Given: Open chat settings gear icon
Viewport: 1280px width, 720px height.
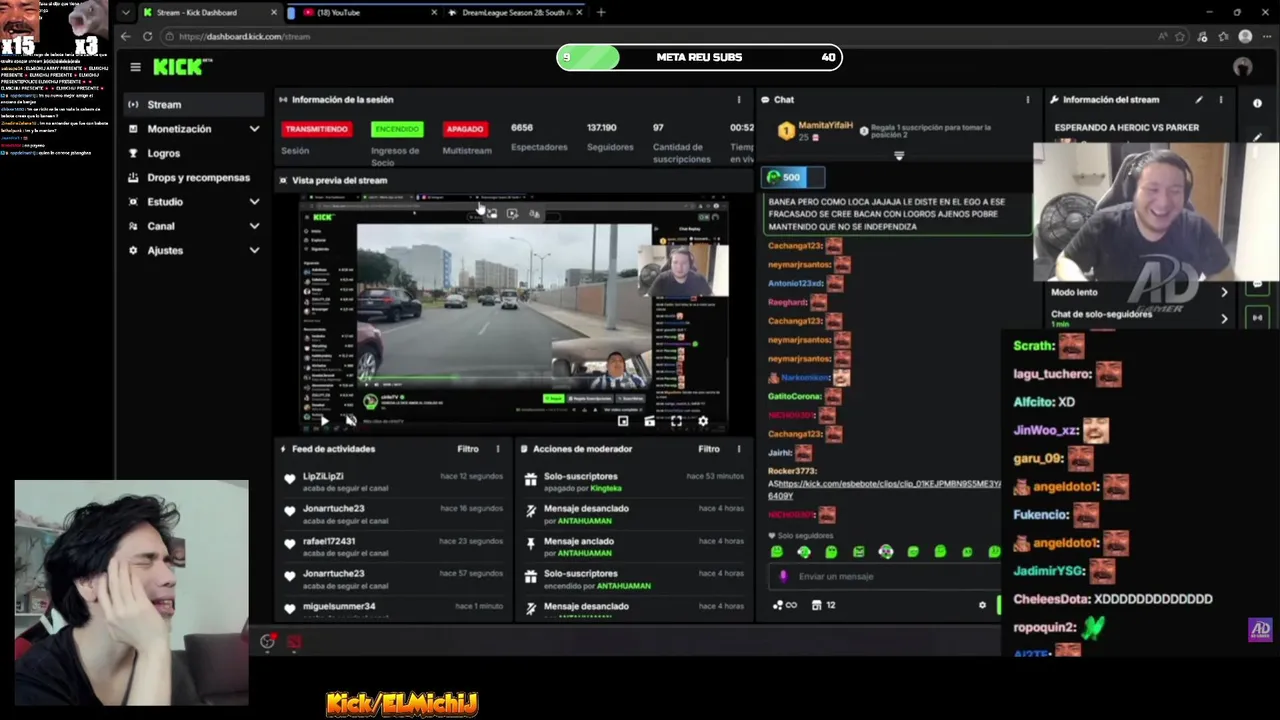Looking at the screenshot, I should pos(982,605).
